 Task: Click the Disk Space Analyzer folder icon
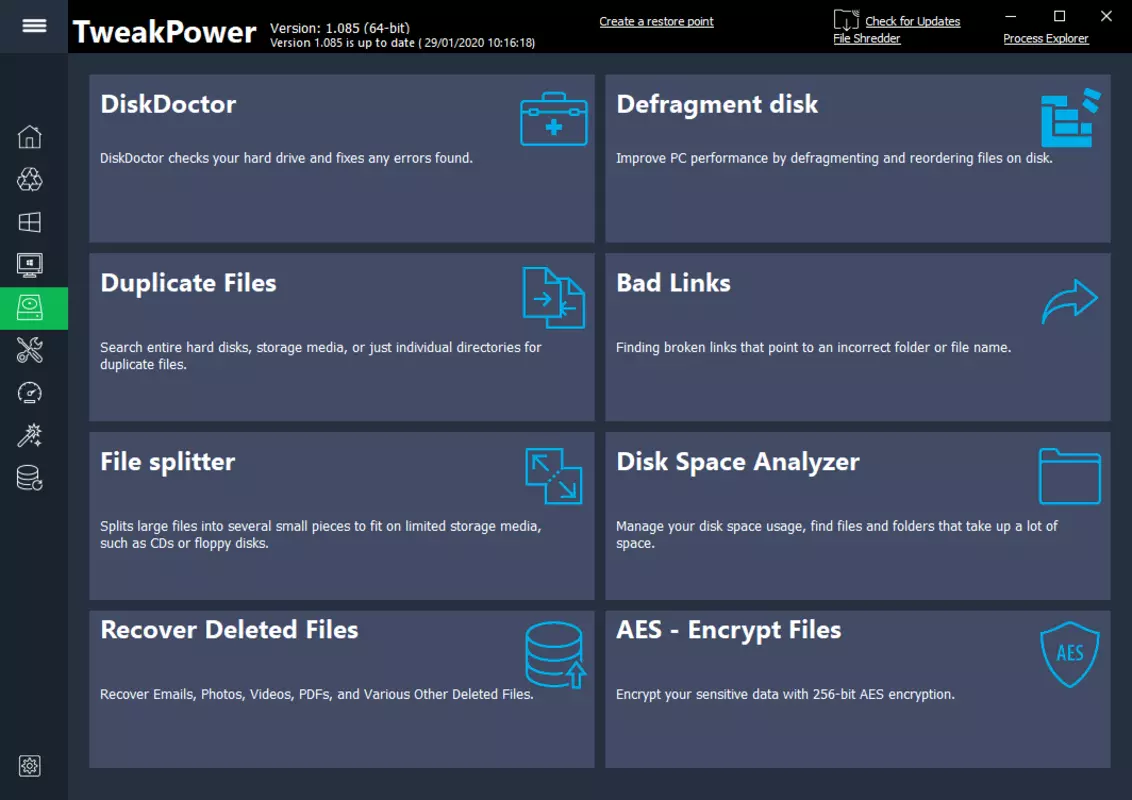tap(1070, 477)
